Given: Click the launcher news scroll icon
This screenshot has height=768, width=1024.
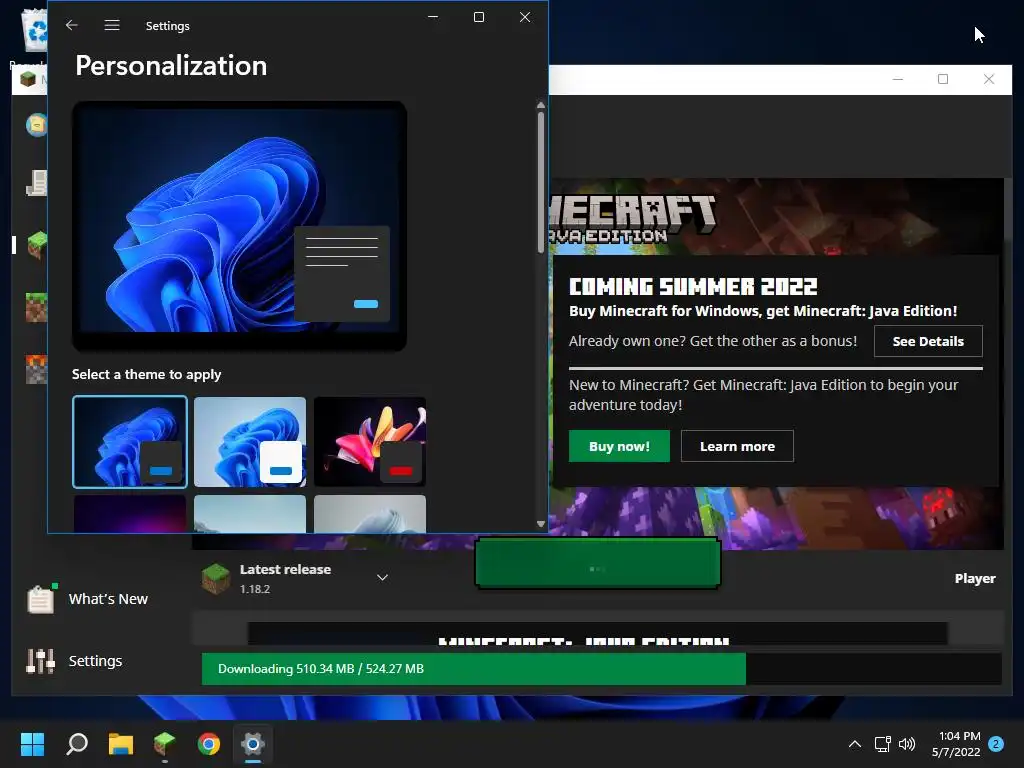Looking at the screenshot, I should (x=37, y=183).
